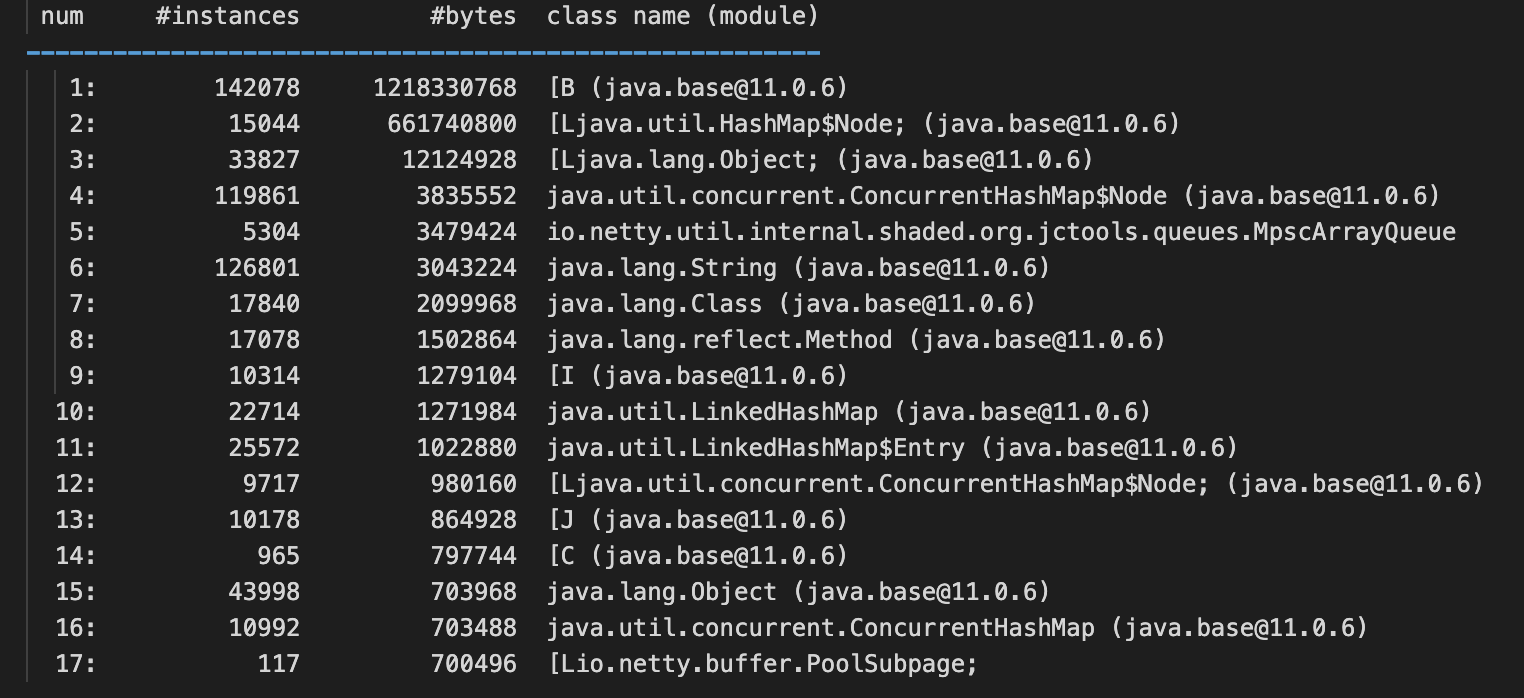Click the MpscArrayQueue netty class name
Screen dimensions: 1524x698
click(x=1001, y=232)
